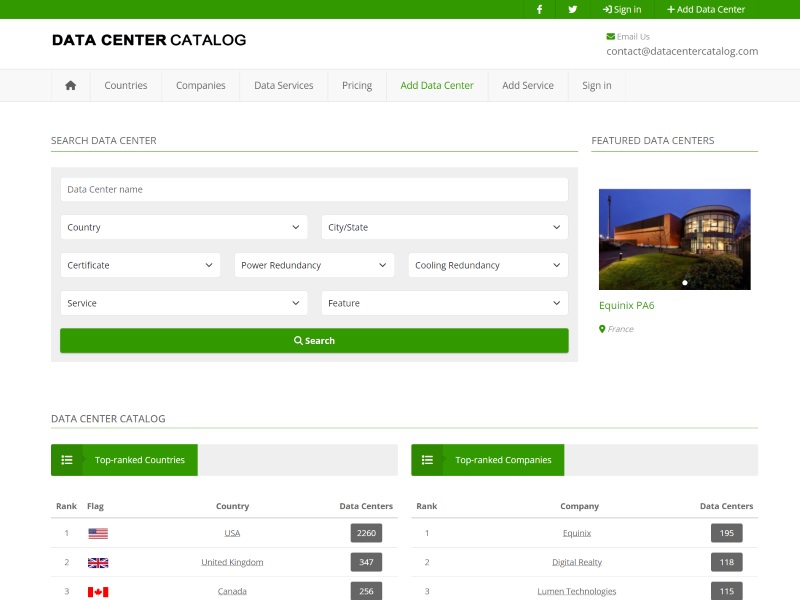Screen dimensions: 800x600
Task: Click the Top-ranked Companies list icon
Action: pyautogui.click(x=427, y=460)
